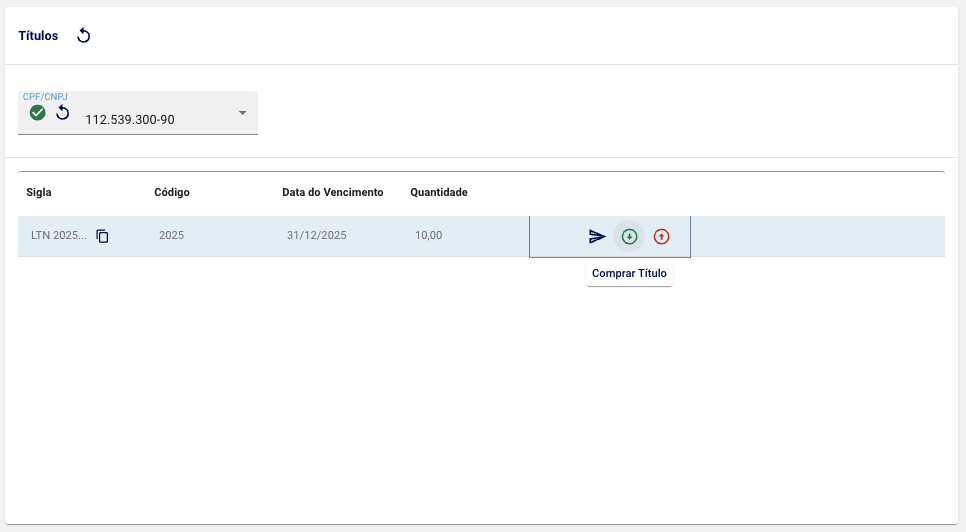Click the Comprar Título tooltip label
This screenshot has height=532, width=966.
coord(629,273)
